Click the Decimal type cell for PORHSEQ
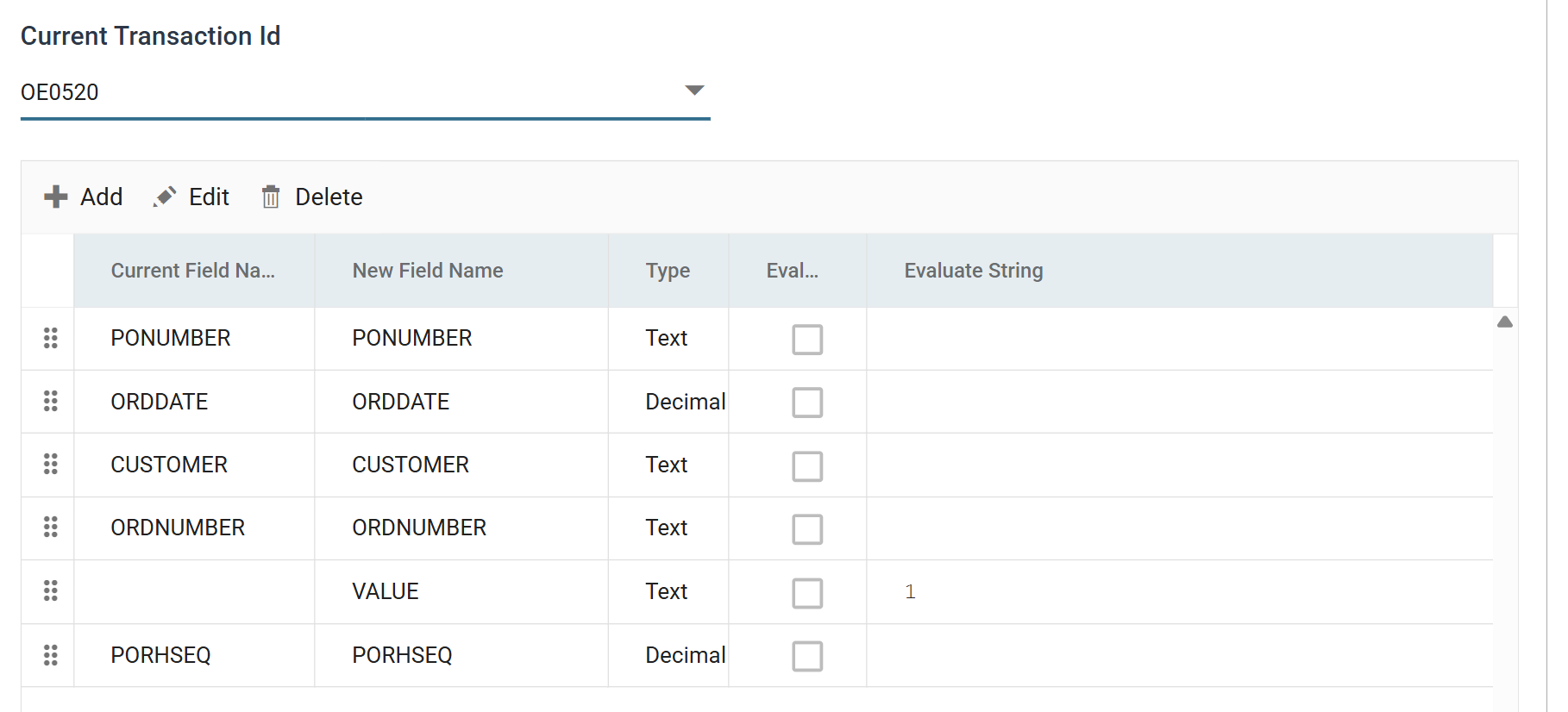 click(x=668, y=655)
